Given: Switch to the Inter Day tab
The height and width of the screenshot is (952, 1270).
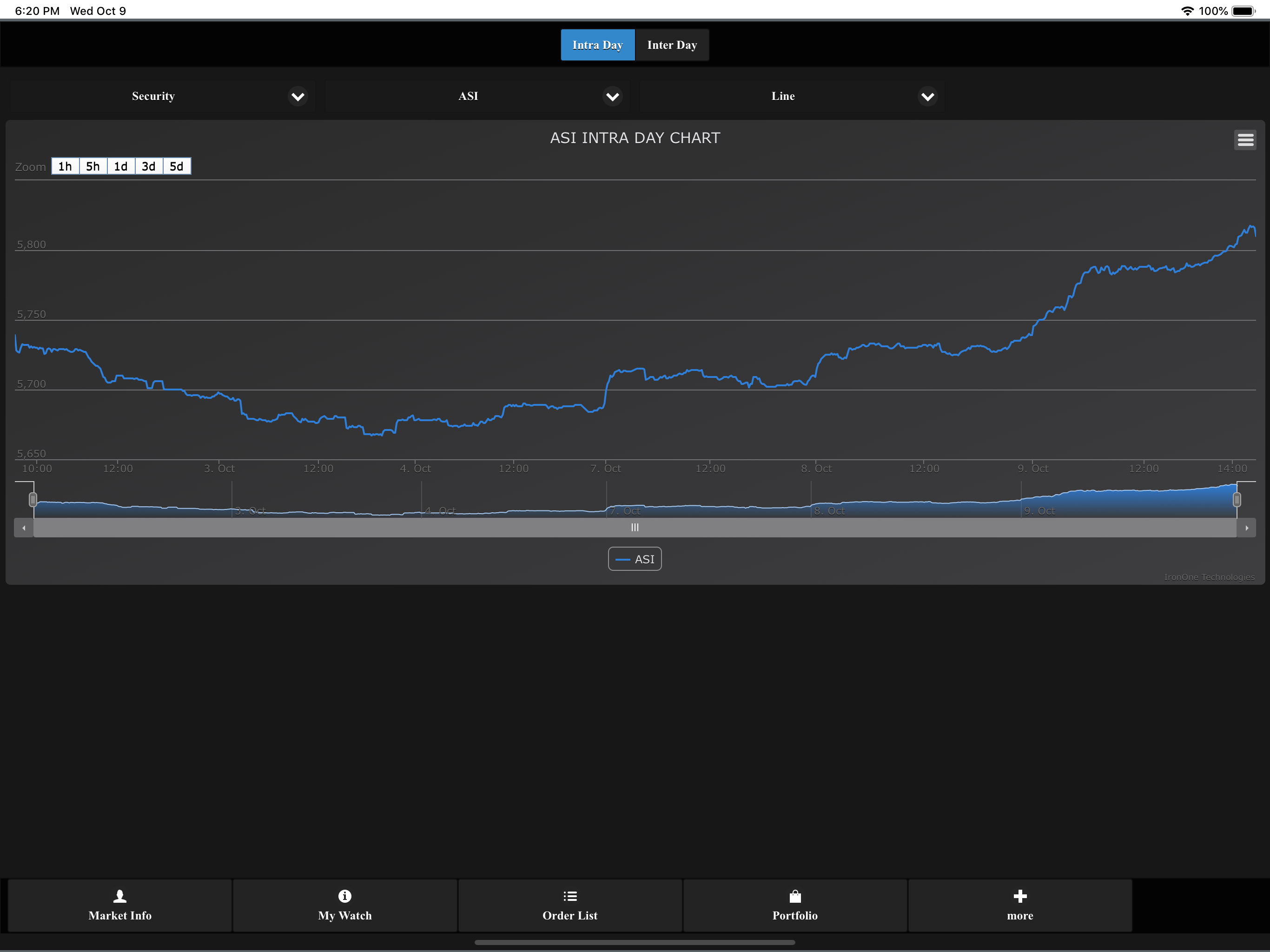Looking at the screenshot, I should click(x=672, y=45).
